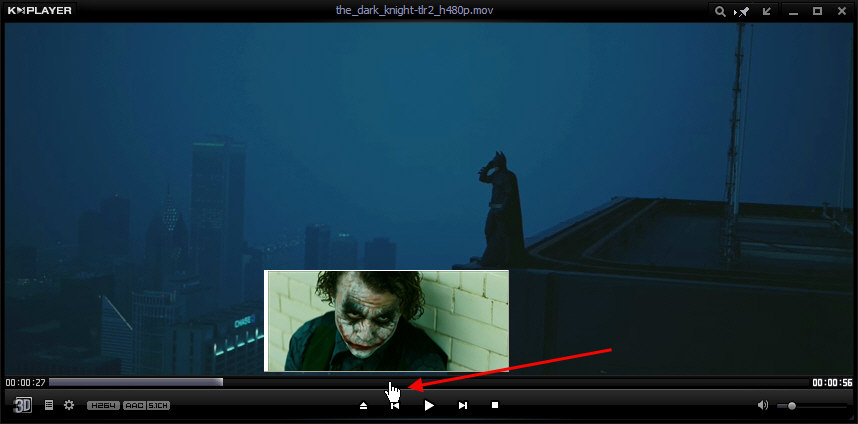Open the control box gear icon
The height and width of the screenshot is (424, 858).
(x=69, y=405)
